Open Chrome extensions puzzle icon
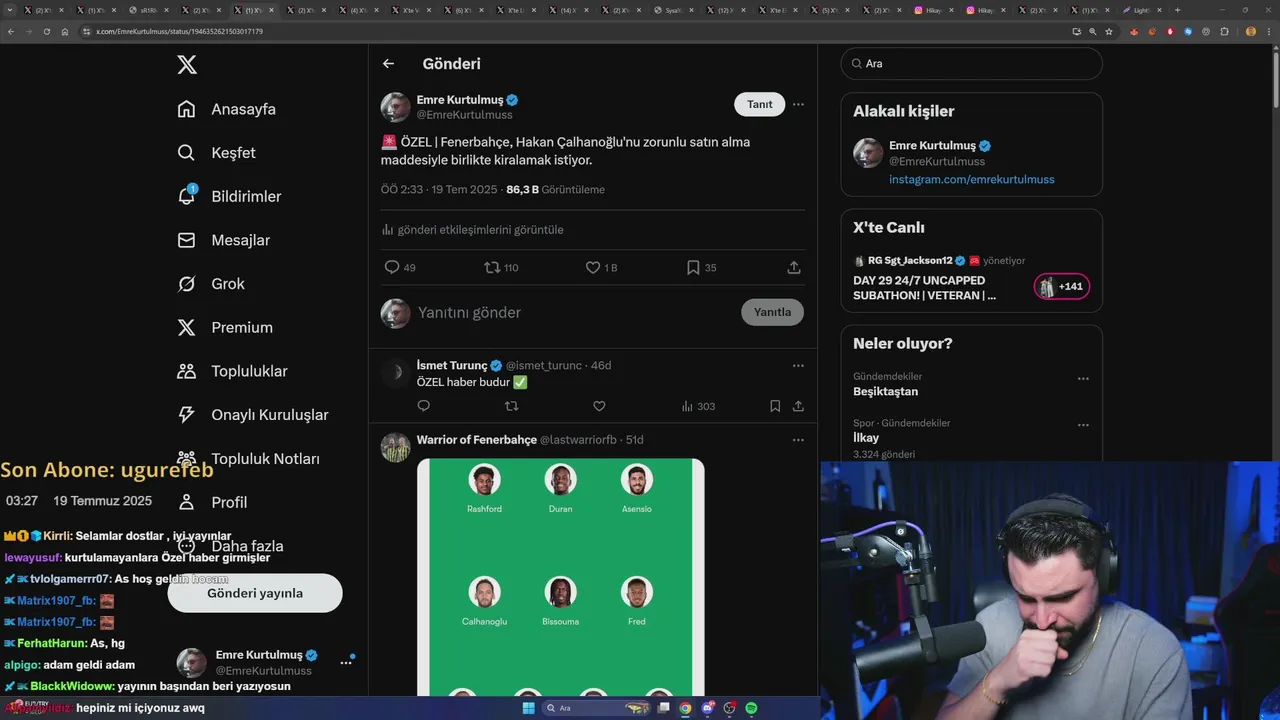1280x720 pixels. click(x=1224, y=31)
